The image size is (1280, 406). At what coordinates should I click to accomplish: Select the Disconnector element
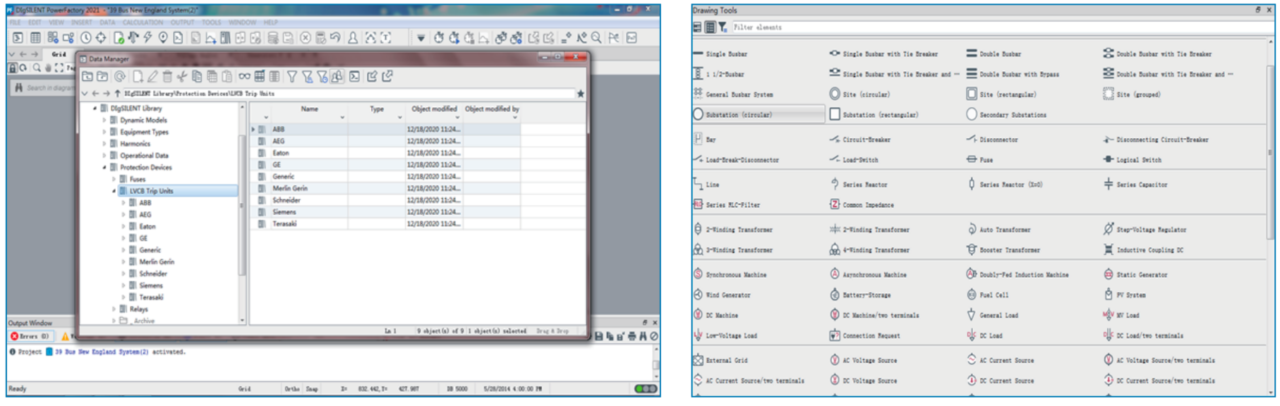[x=992, y=139]
